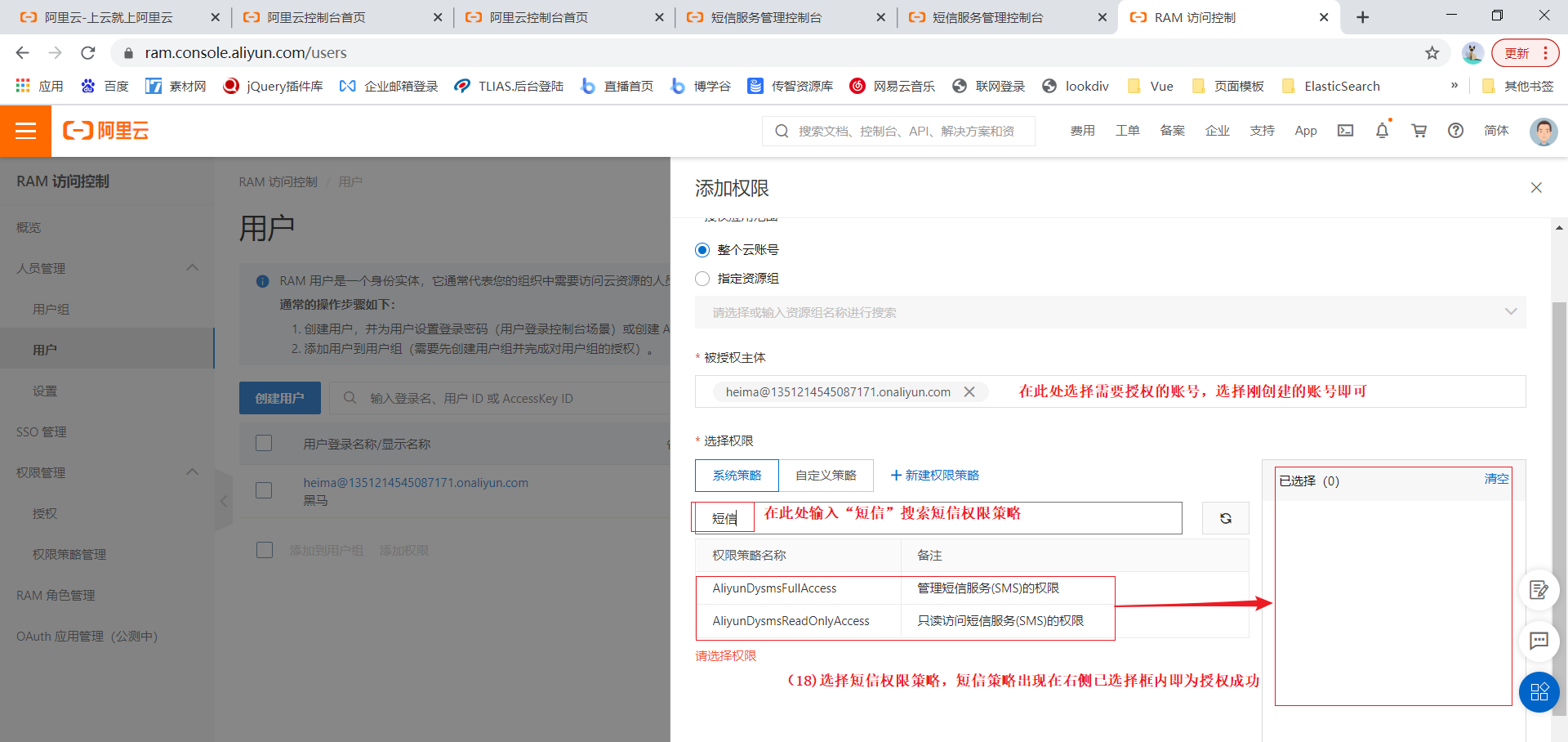1568x742 pixels.
Task: Open the 应用 apps bookmark
Action: (39, 86)
